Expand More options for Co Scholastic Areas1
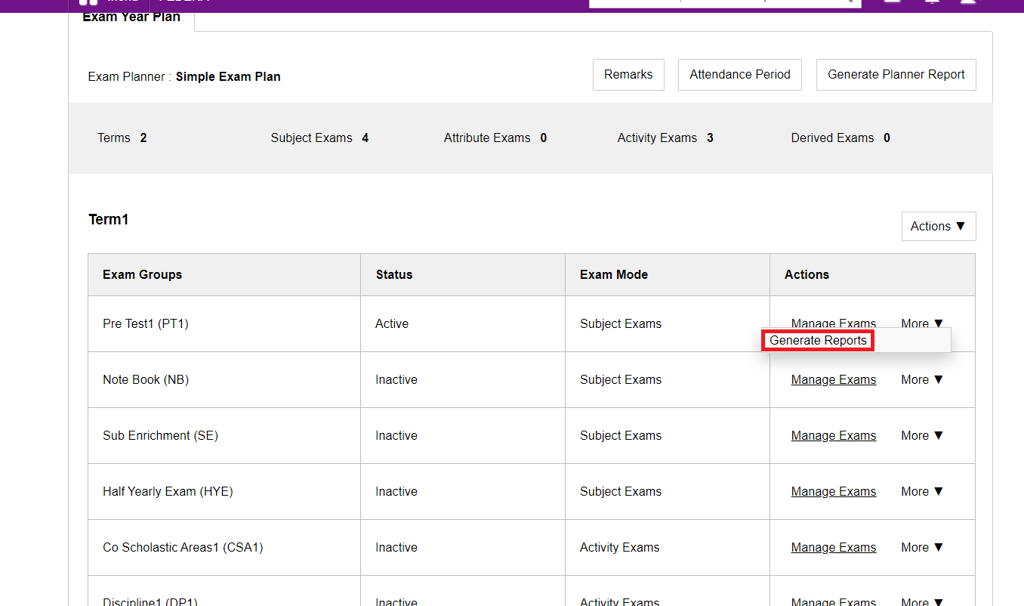 [921, 548]
